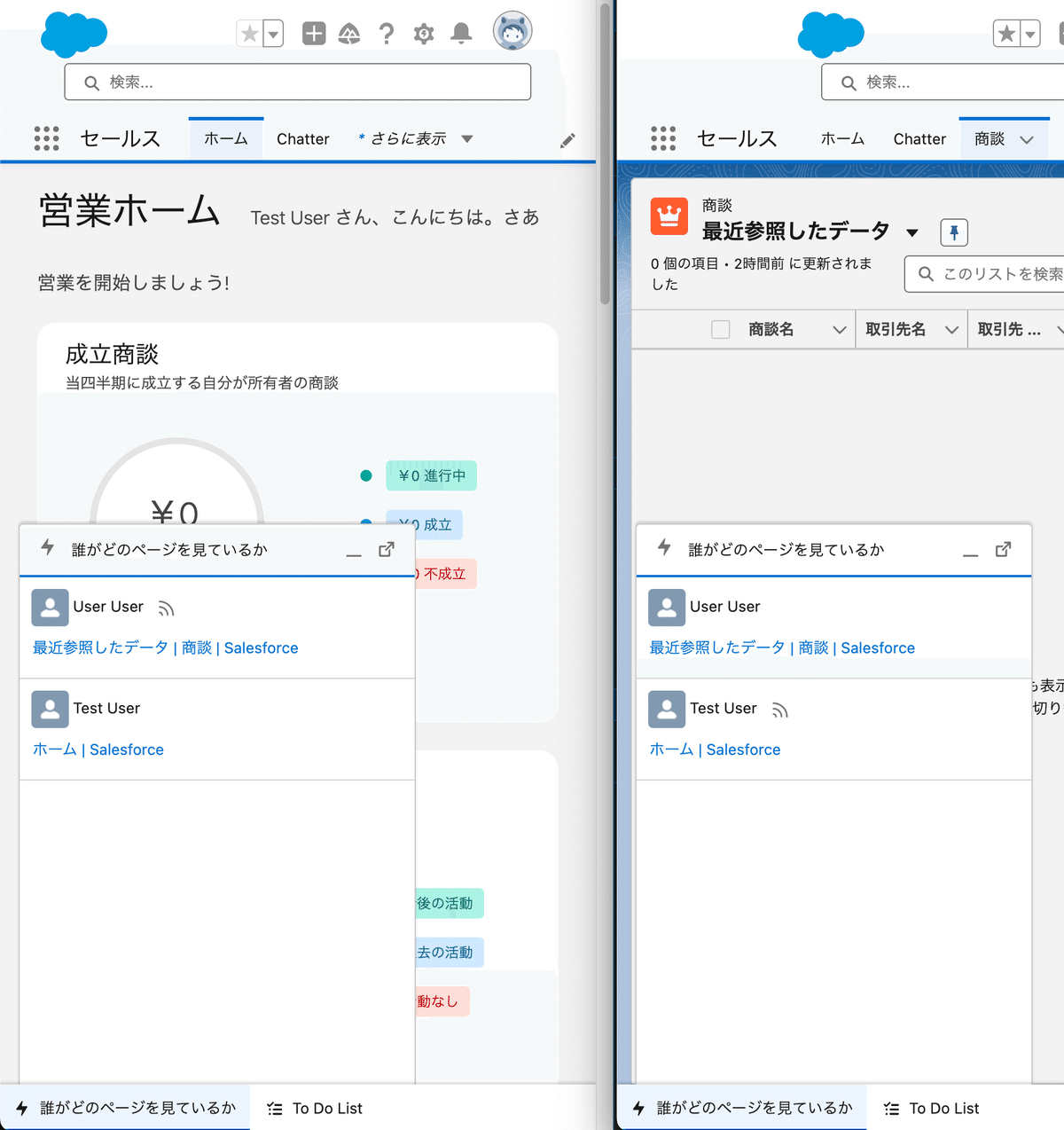Image resolution: width=1064 pixels, height=1130 pixels.
Task: Select the ホーム tab in right window
Action: [x=842, y=138]
